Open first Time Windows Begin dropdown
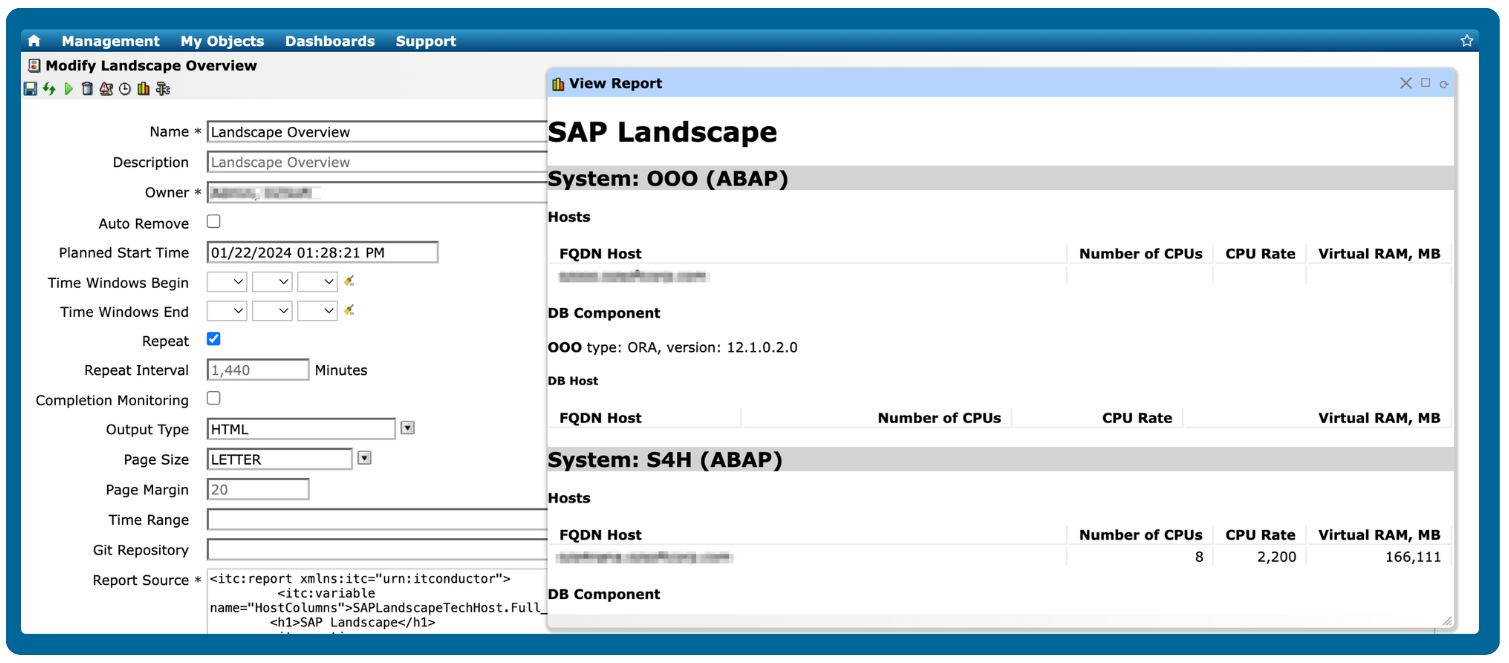Screen dimensions: 1509x663 [x=227, y=283]
